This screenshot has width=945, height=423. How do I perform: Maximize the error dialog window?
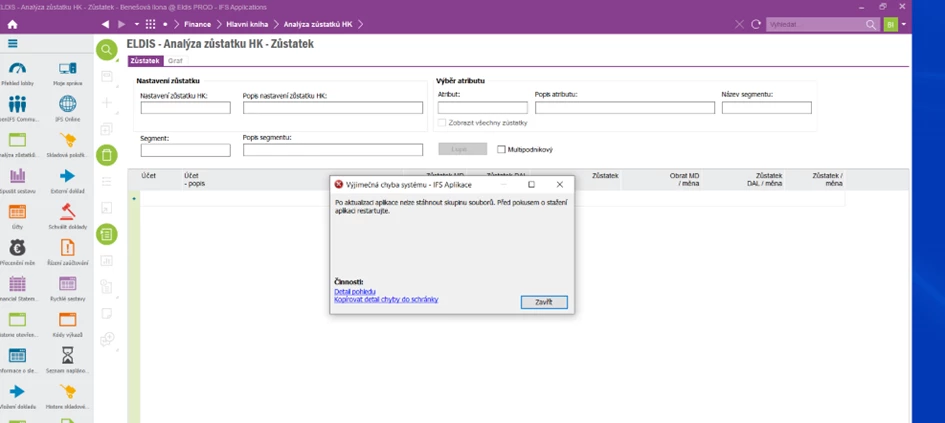(x=532, y=184)
